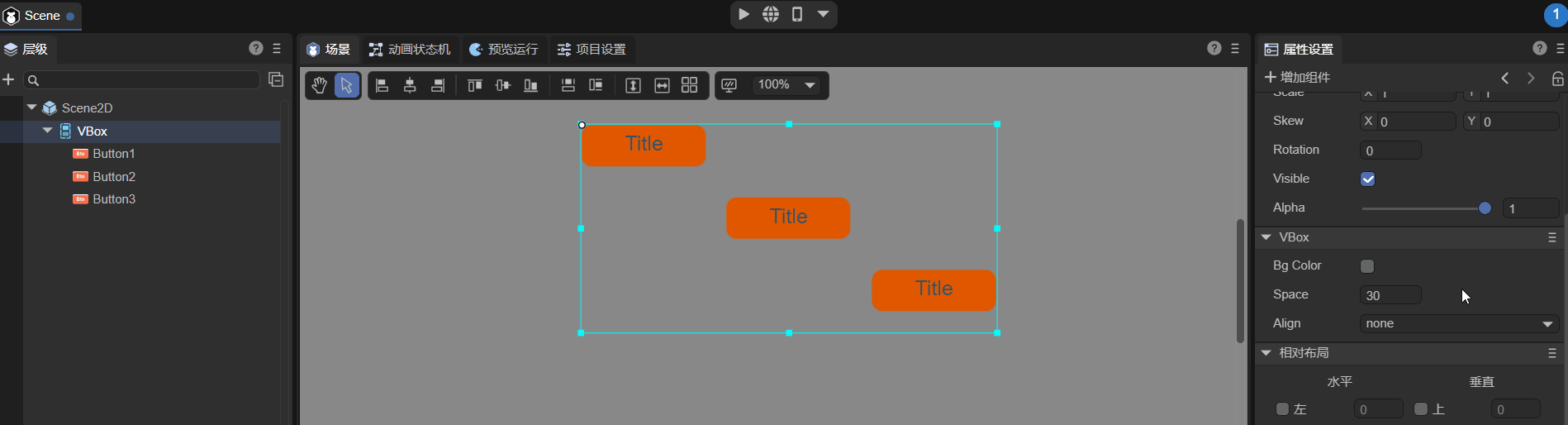Open the Align dropdown set to none
1568x425 pixels.
tap(1458, 324)
